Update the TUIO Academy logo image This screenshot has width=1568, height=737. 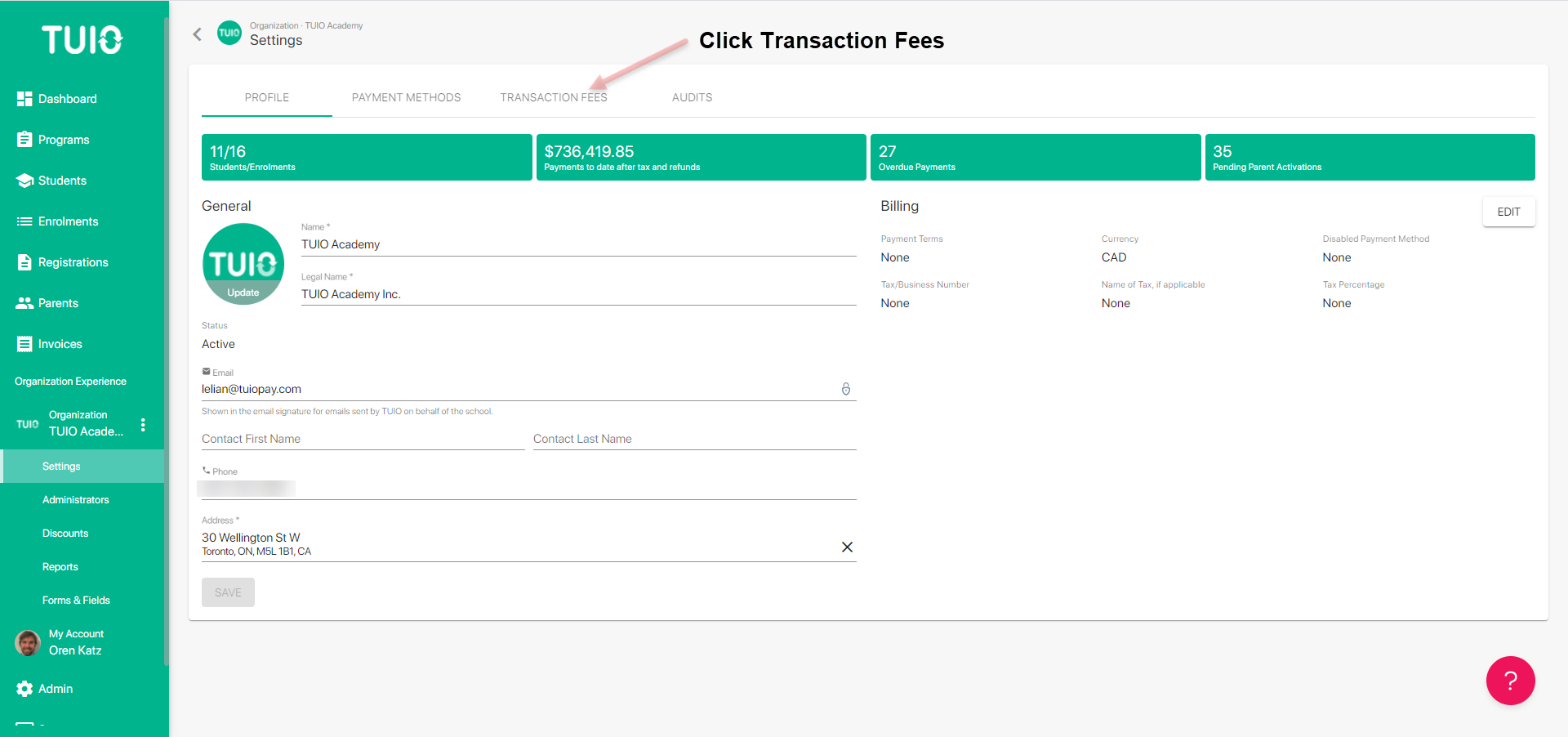tap(243, 264)
